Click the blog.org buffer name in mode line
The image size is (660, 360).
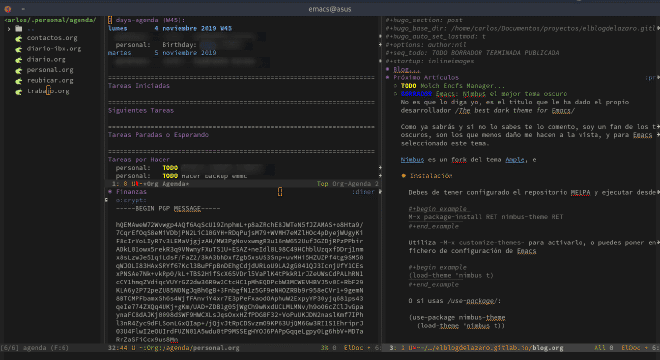pos(548,348)
